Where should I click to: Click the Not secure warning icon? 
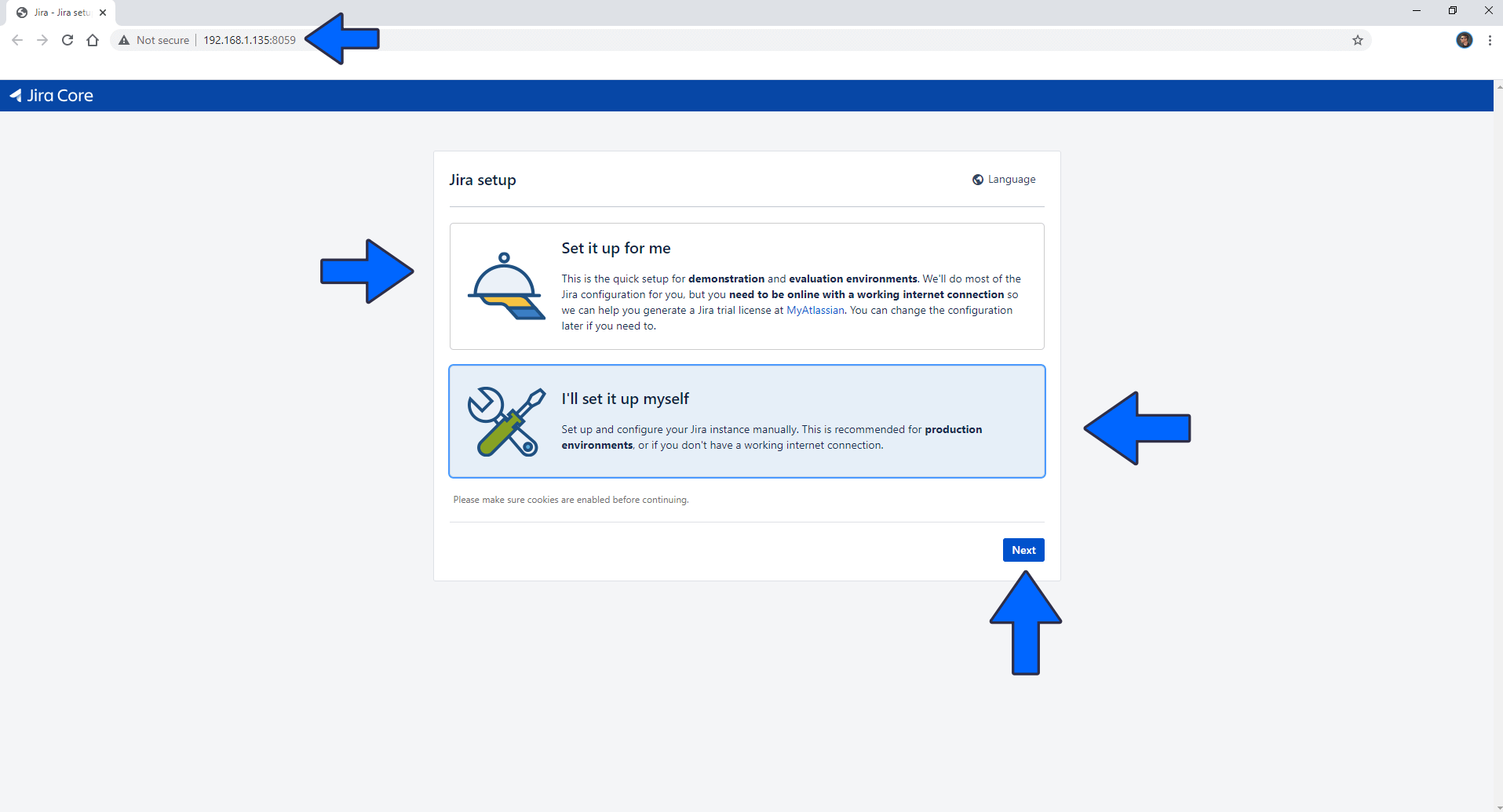pos(124,40)
